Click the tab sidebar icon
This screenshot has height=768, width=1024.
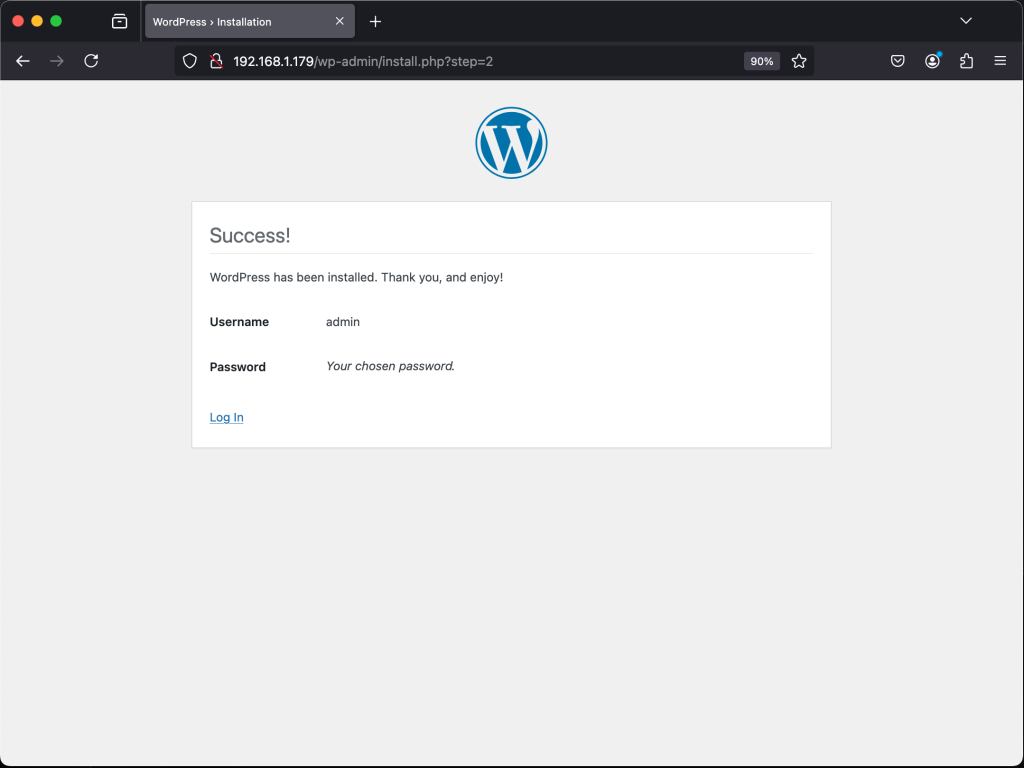[x=119, y=20]
